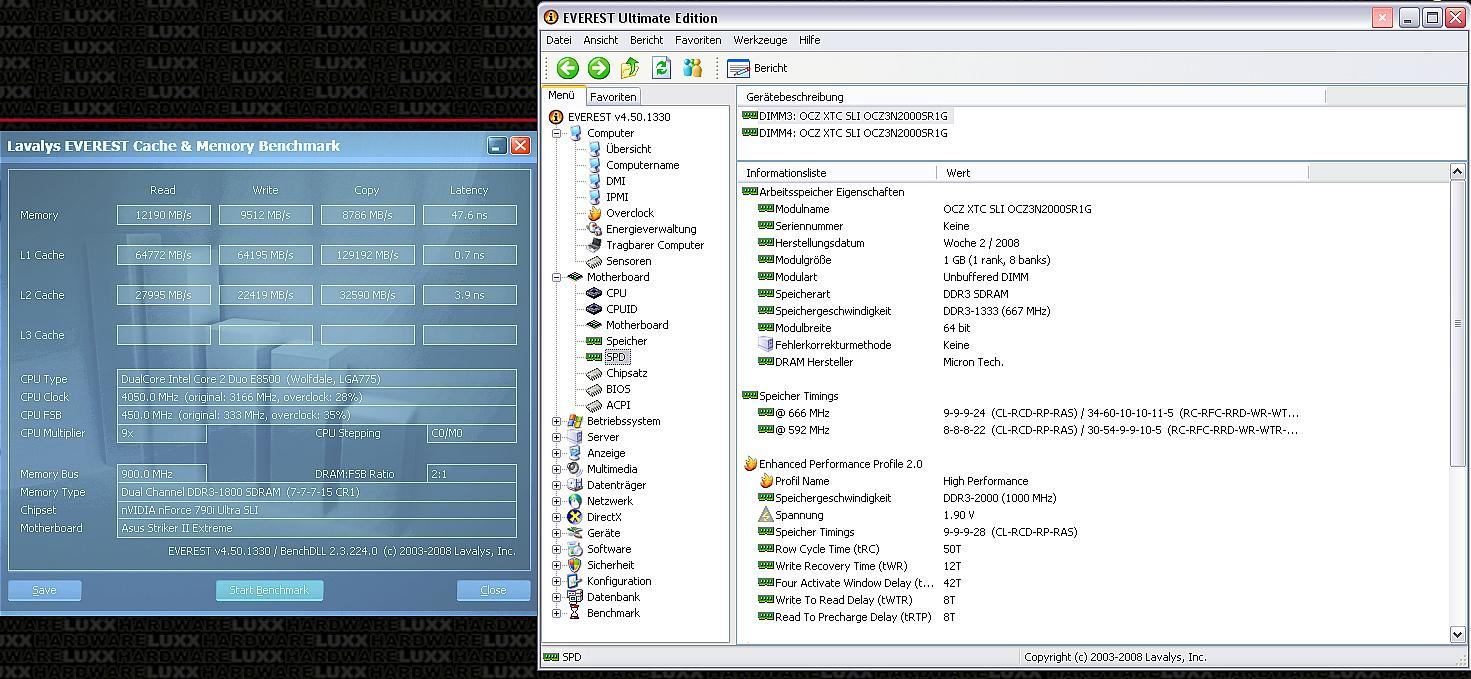Select the DMI tree item icon

[x=594, y=181]
